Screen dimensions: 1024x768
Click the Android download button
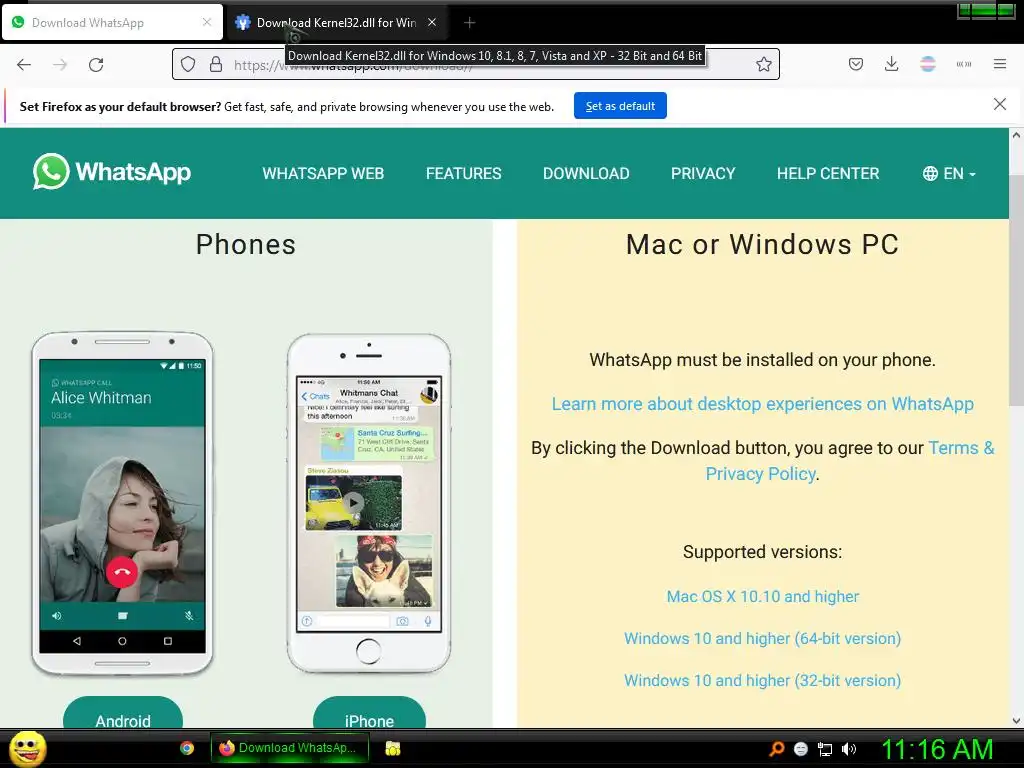pyautogui.click(x=123, y=712)
